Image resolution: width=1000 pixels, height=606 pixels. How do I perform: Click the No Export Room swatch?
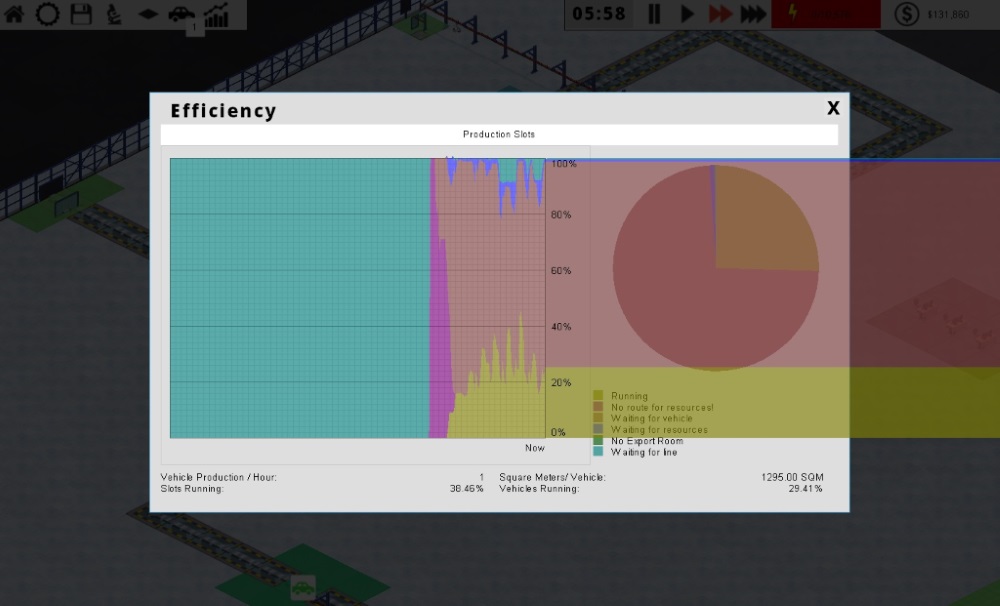[598, 441]
